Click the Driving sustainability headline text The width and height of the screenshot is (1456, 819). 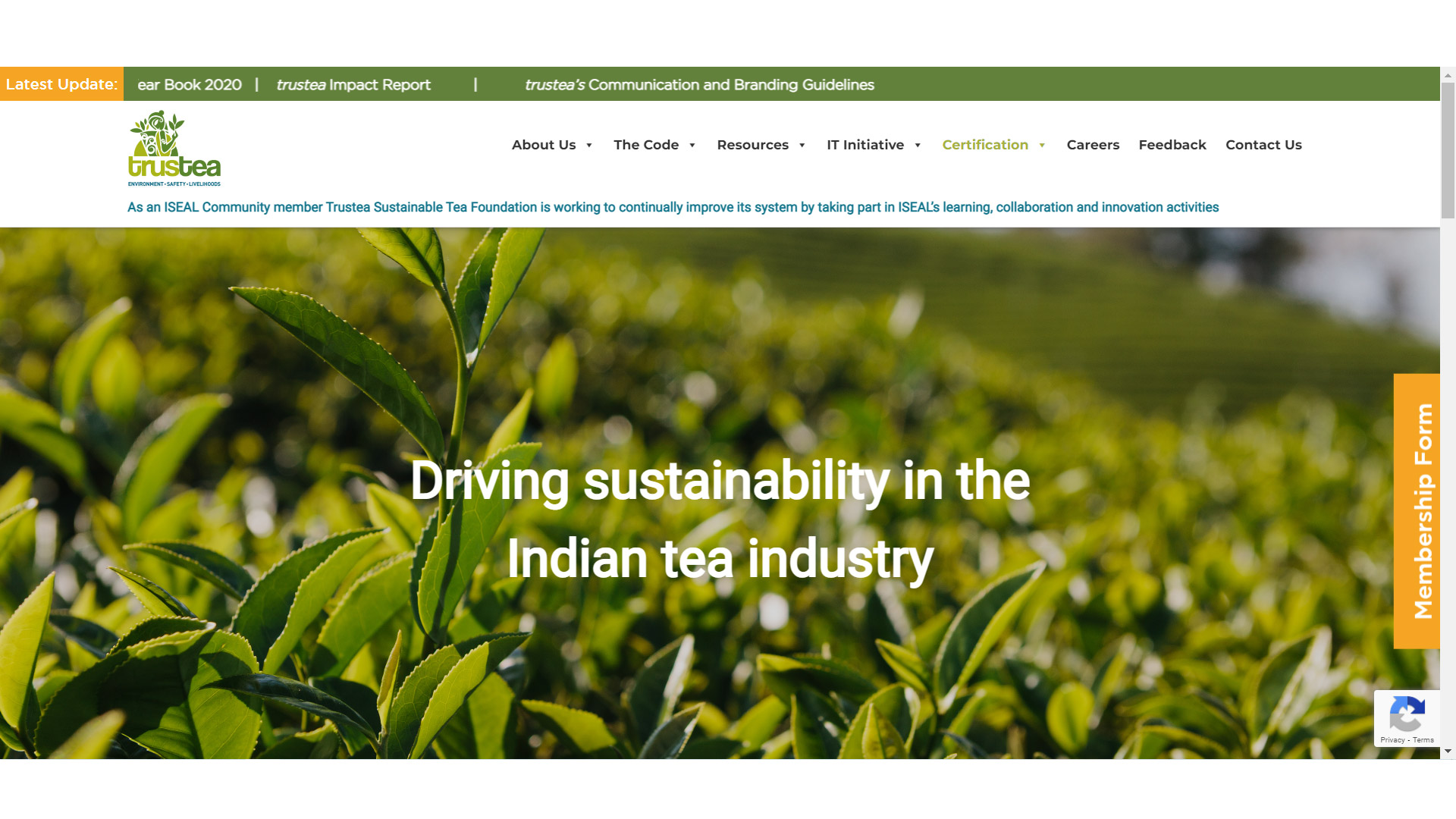[x=720, y=520]
